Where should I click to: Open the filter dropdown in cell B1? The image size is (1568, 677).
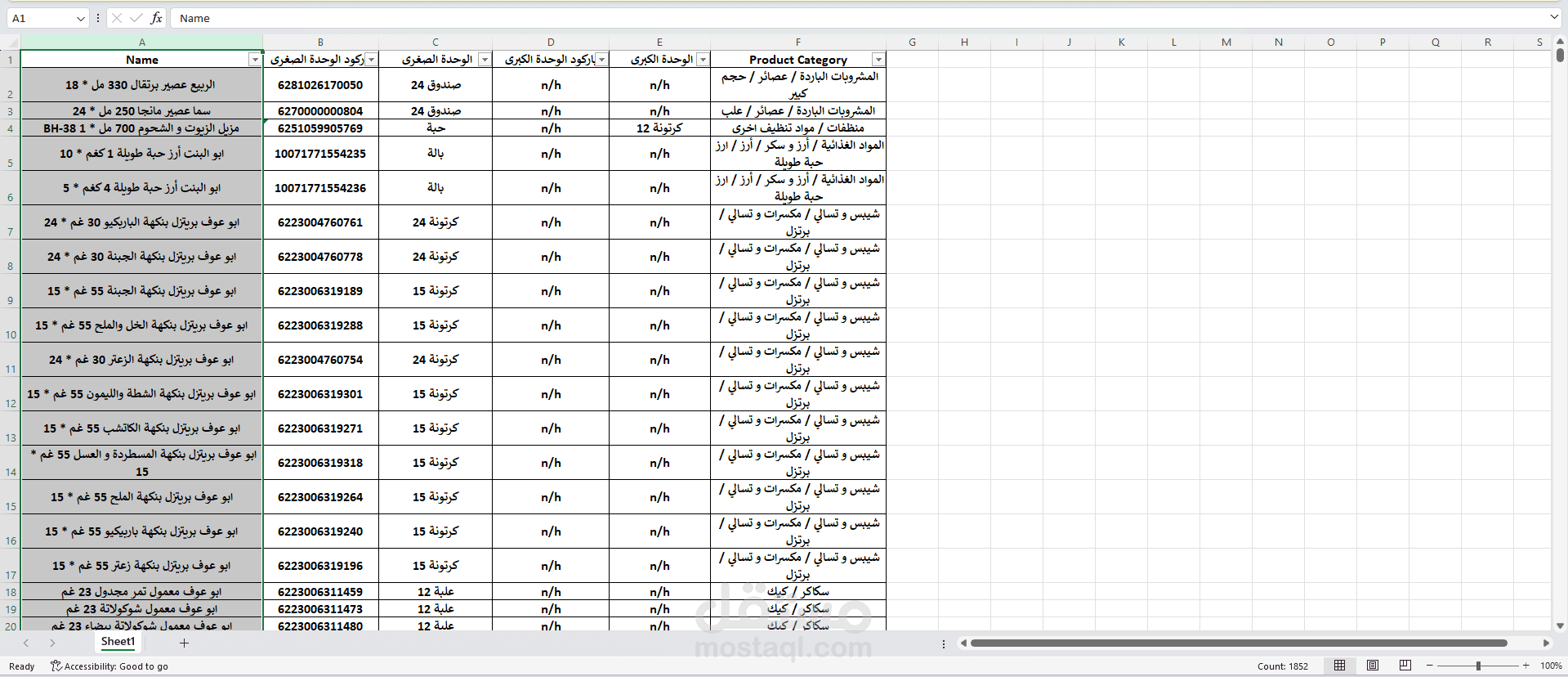pos(372,60)
